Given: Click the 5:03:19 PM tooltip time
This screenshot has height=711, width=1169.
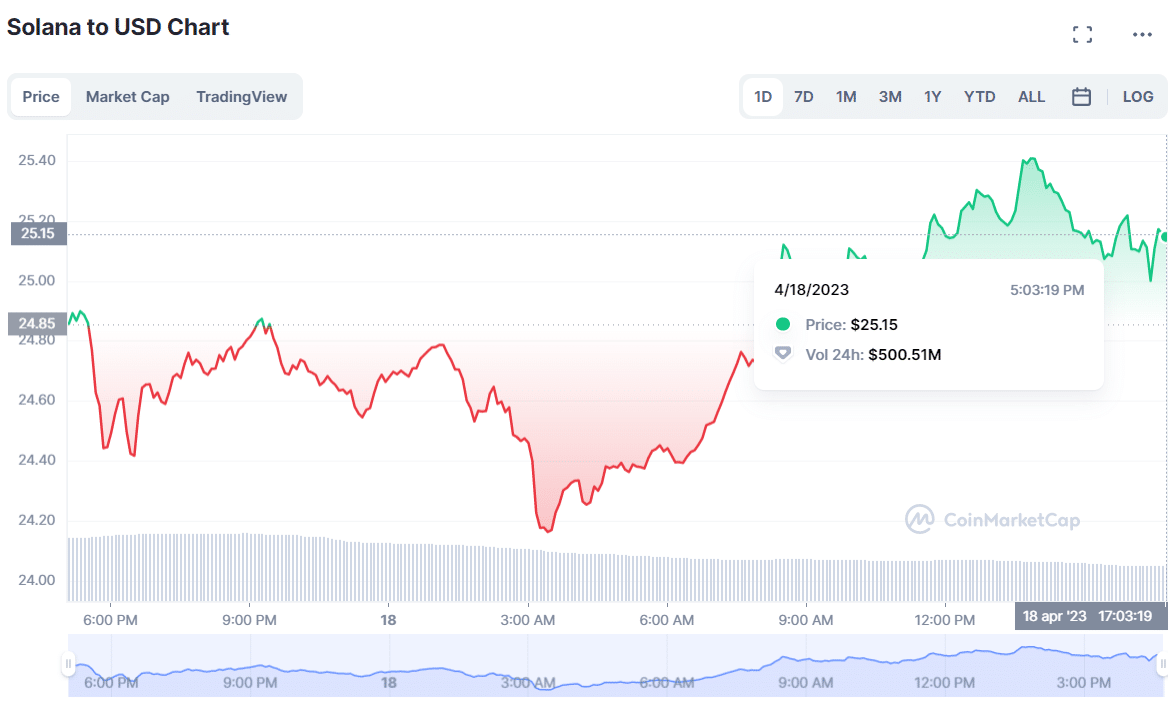Looking at the screenshot, I should [x=1047, y=290].
